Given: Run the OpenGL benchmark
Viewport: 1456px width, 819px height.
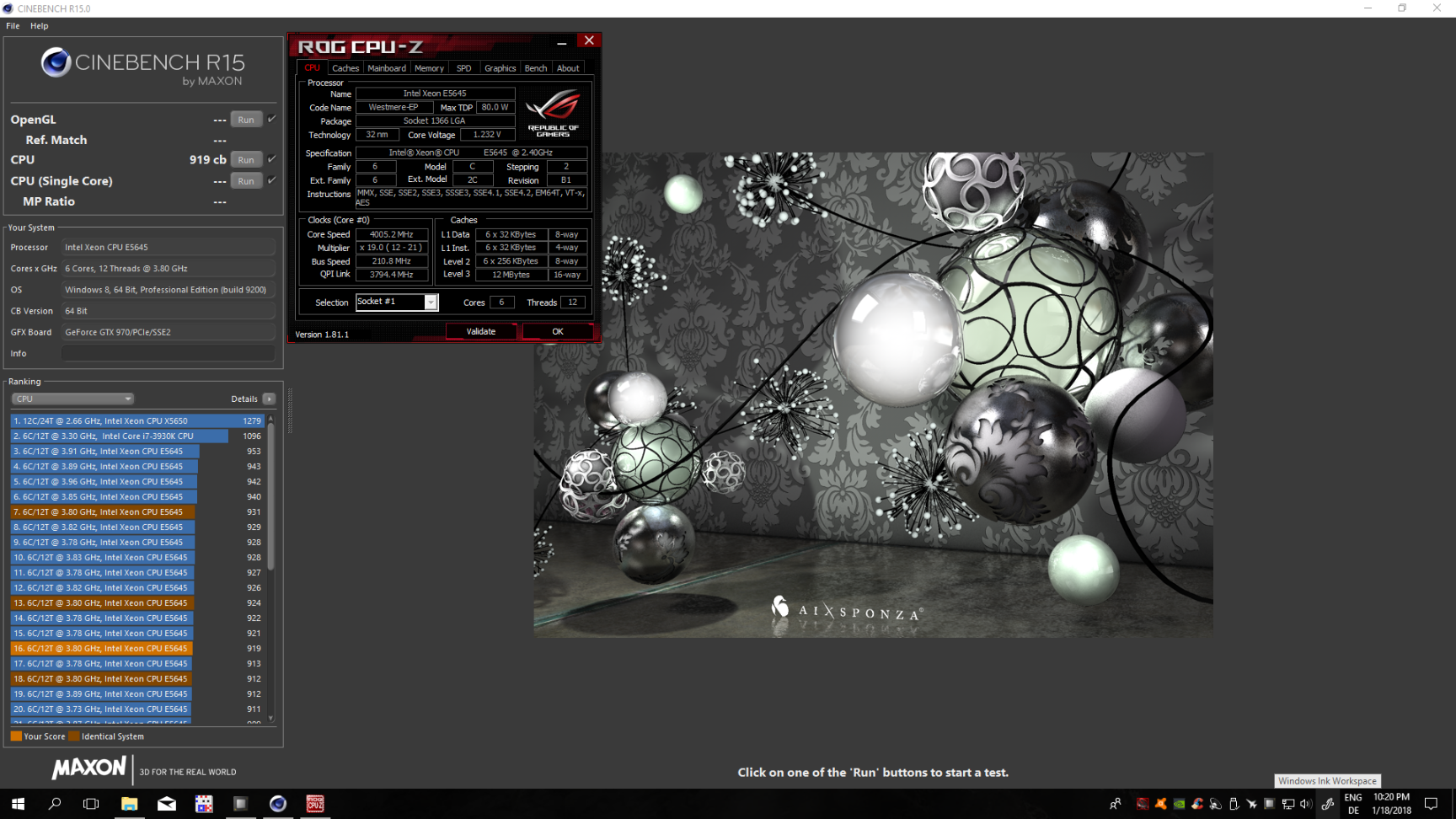Looking at the screenshot, I should click(246, 120).
